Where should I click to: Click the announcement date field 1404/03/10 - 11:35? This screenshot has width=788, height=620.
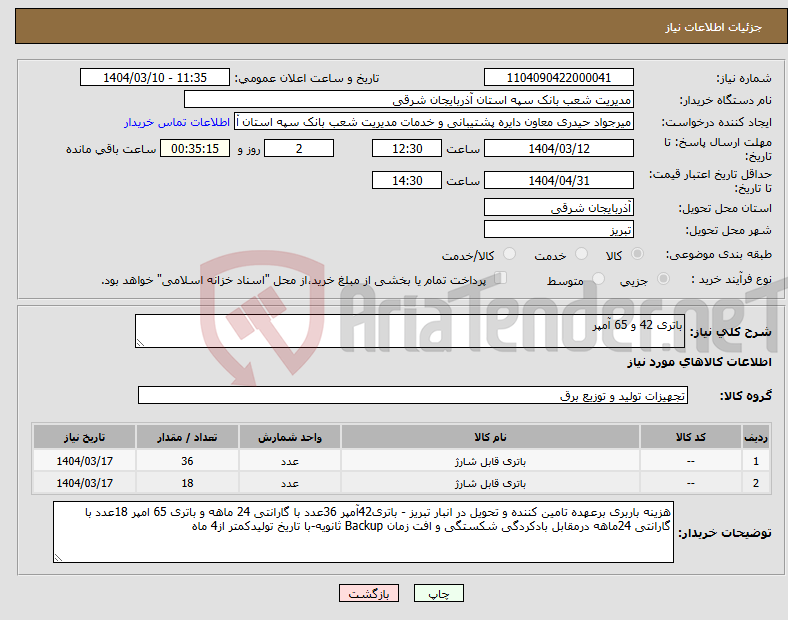tap(155, 78)
